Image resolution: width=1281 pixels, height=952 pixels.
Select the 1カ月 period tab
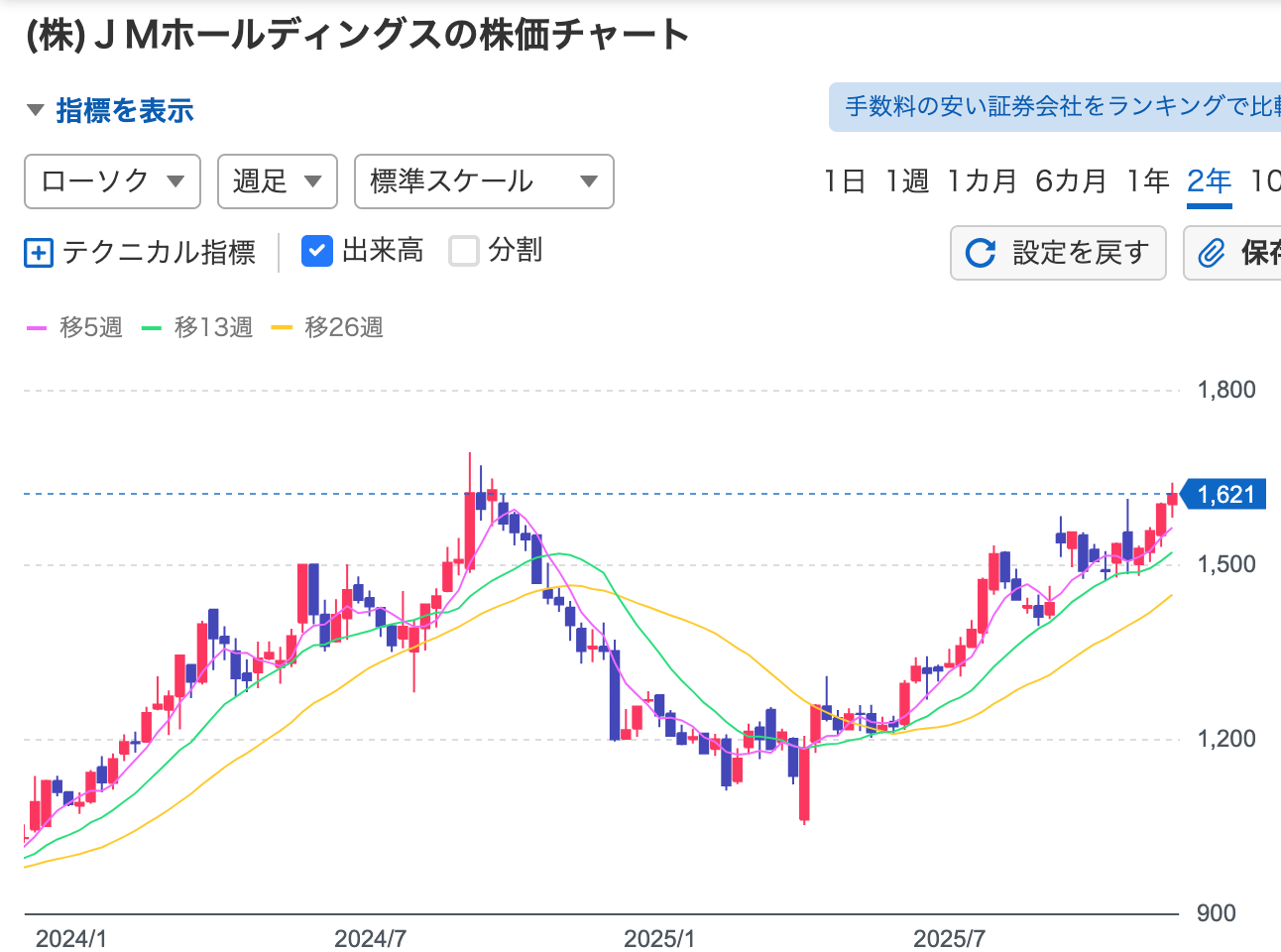(982, 181)
